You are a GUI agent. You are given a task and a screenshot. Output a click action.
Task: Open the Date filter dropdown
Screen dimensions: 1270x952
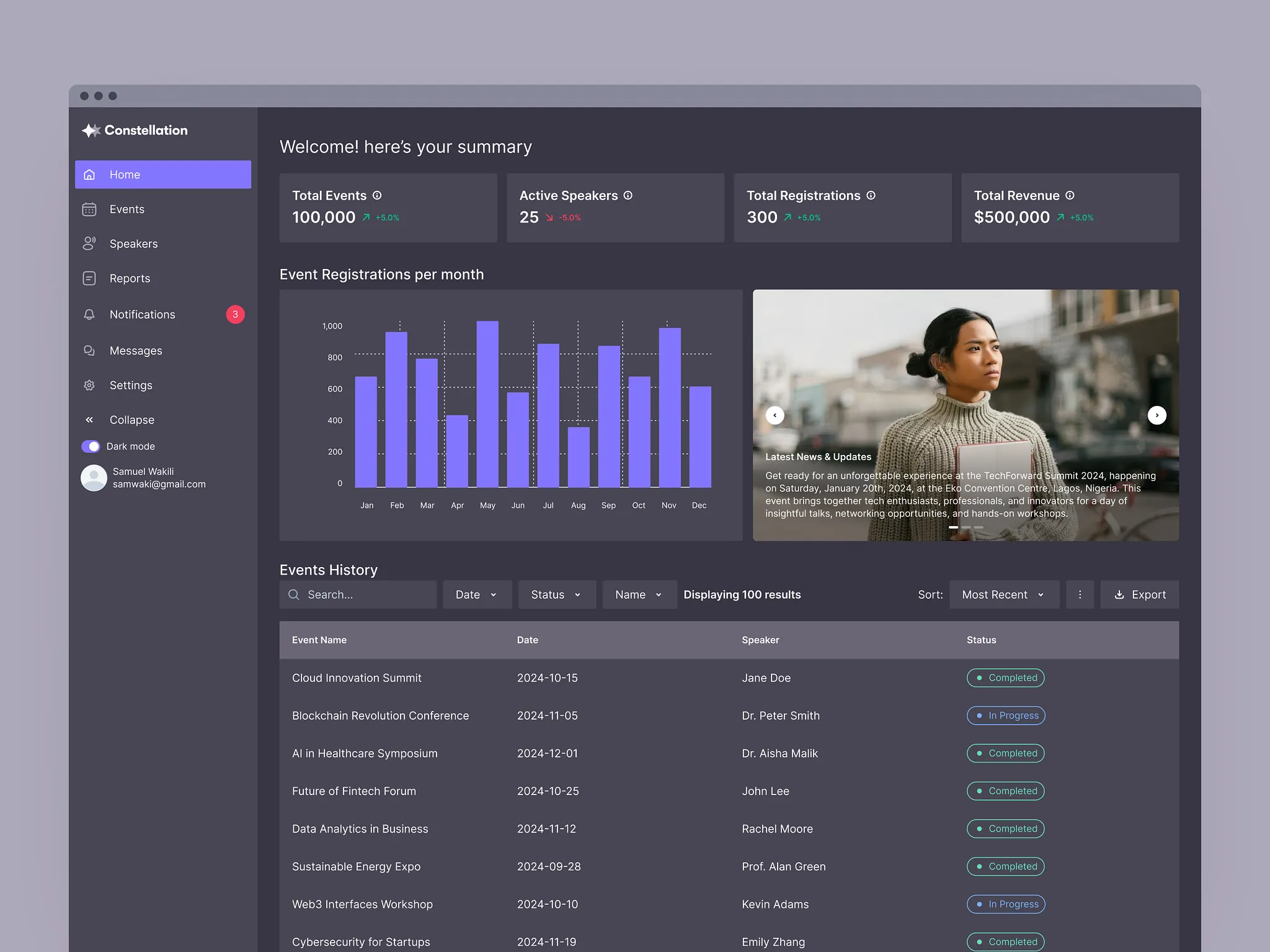click(476, 594)
